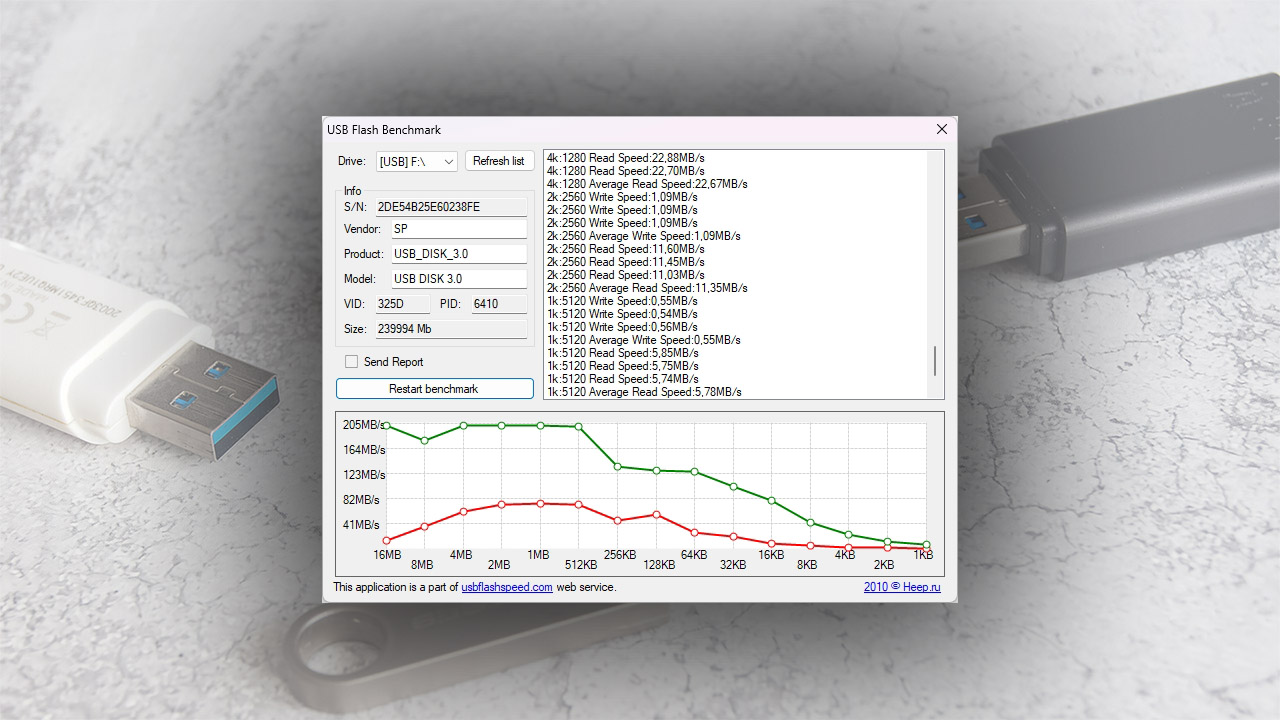Select the Vendor field containing SP
The height and width of the screenshot is (720, 1280).
[x=457, y=229]
